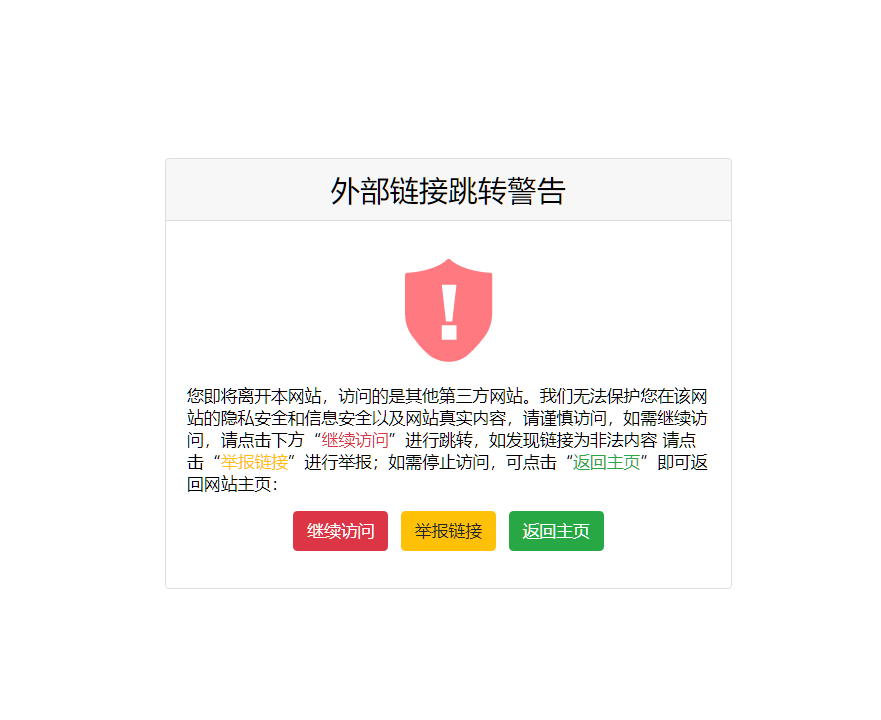Click the words 进行跳转 after red text
Image resolution: width=881 pixels, height=720 pixels.
439,440
